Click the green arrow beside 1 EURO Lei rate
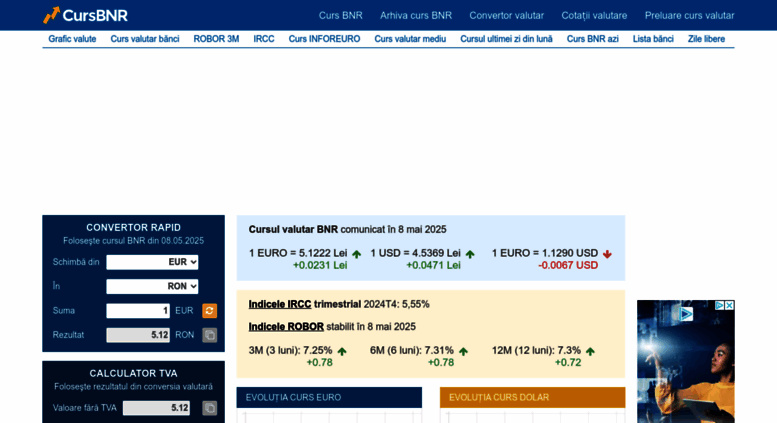The image size is (777, 423). click(357, 254)
